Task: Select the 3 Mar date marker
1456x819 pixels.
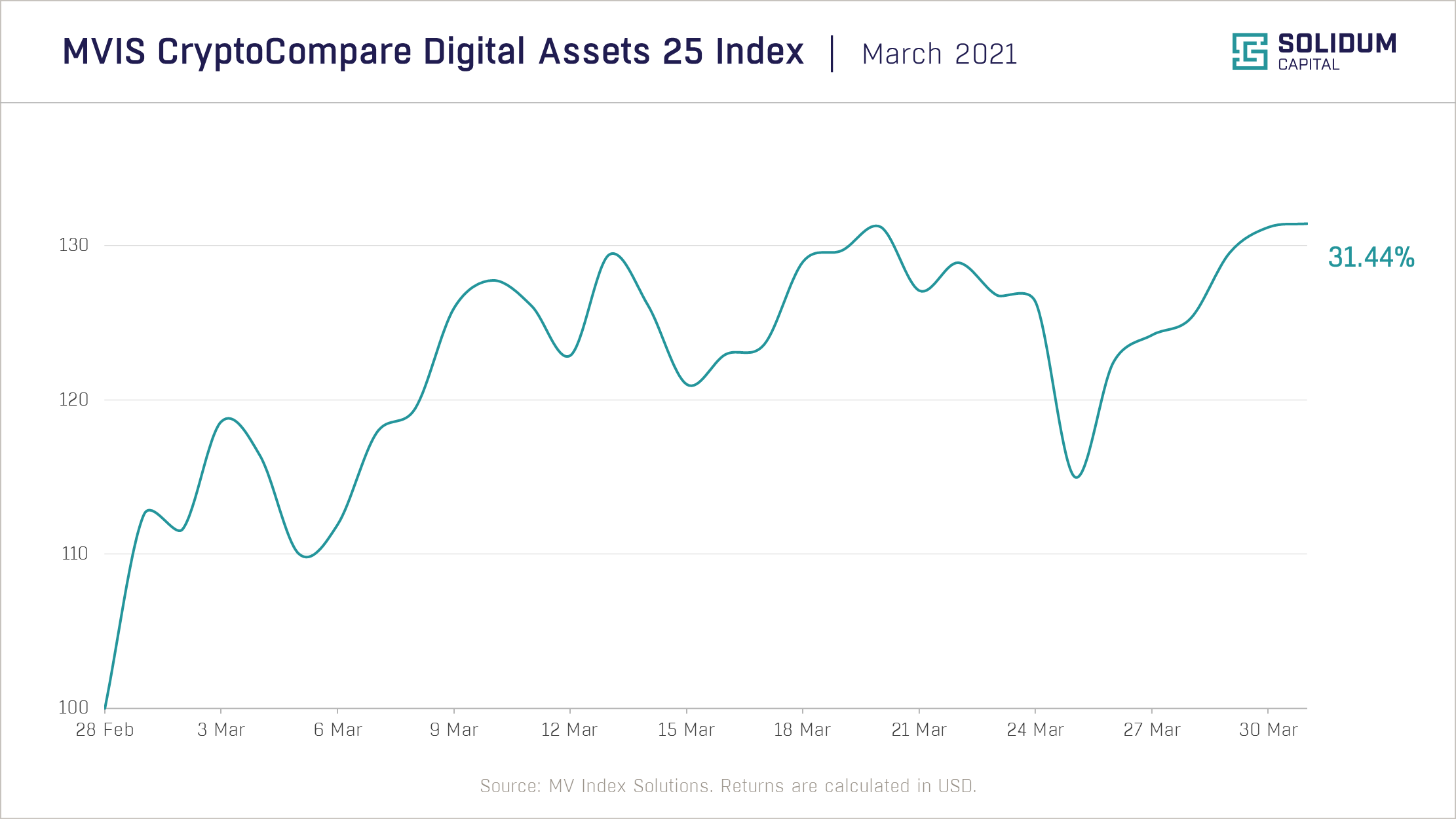Action: [221, 730]
